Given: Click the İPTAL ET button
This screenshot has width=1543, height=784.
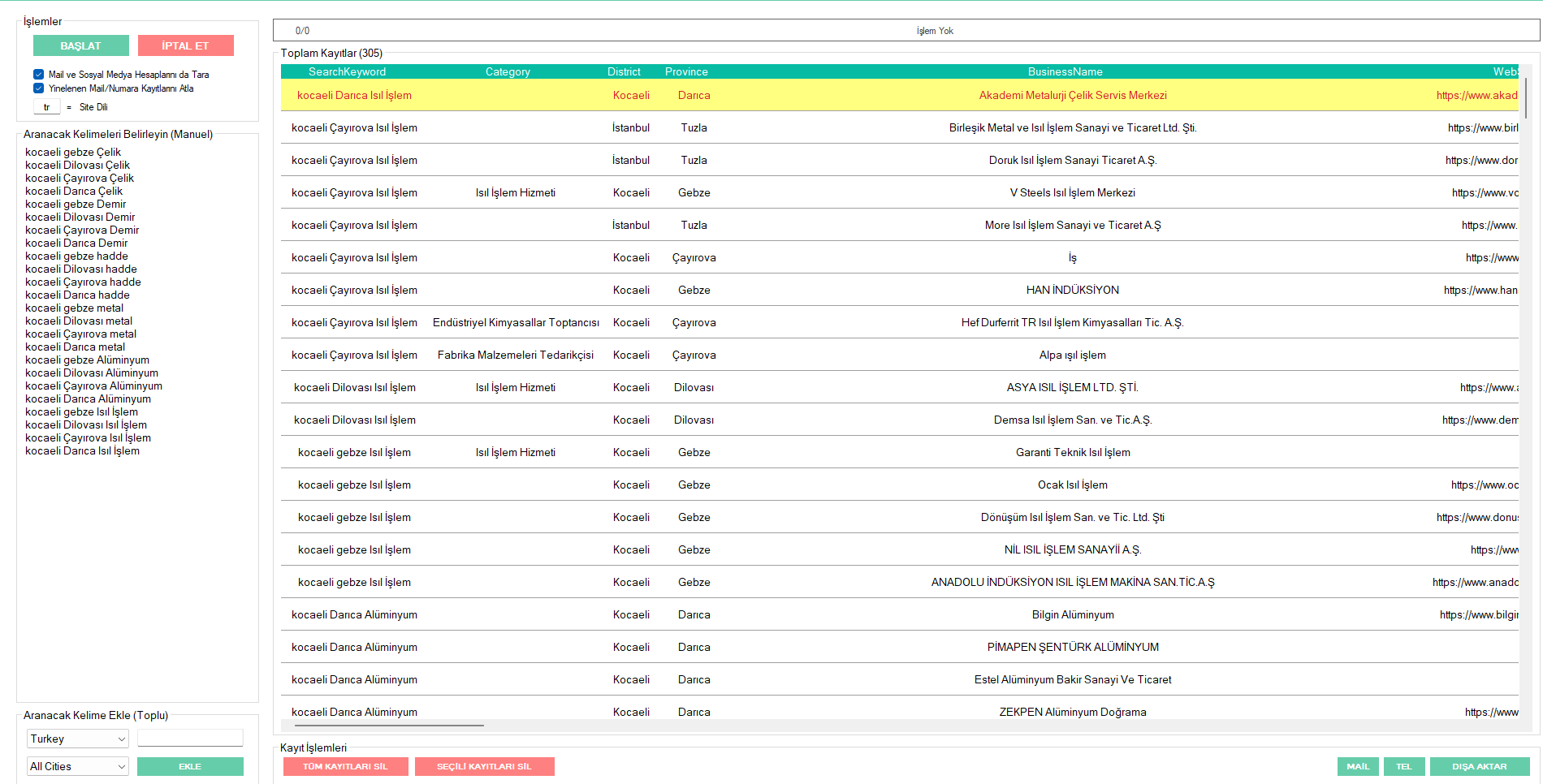Looking at the screenshot, I should tap(185, 45).
